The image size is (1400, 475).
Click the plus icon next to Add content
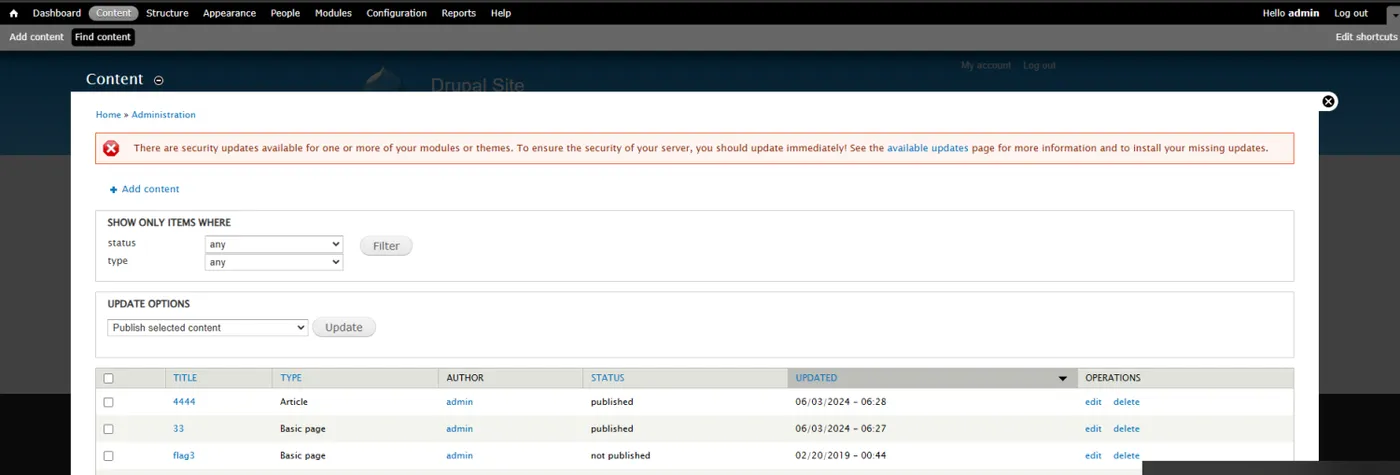click(114, 189)
